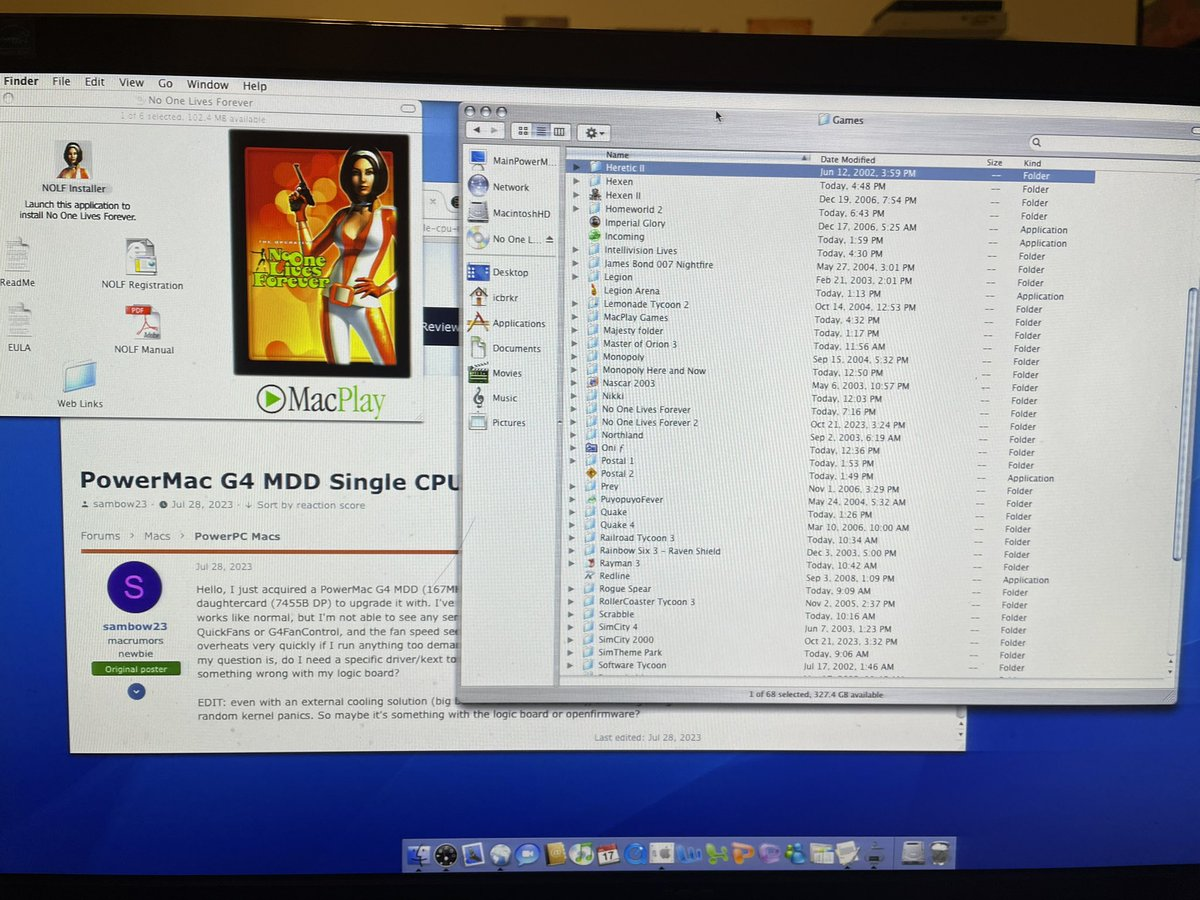Expand the Hexen II folder
Screen dimensions: 1200x900
pos(576,195)
